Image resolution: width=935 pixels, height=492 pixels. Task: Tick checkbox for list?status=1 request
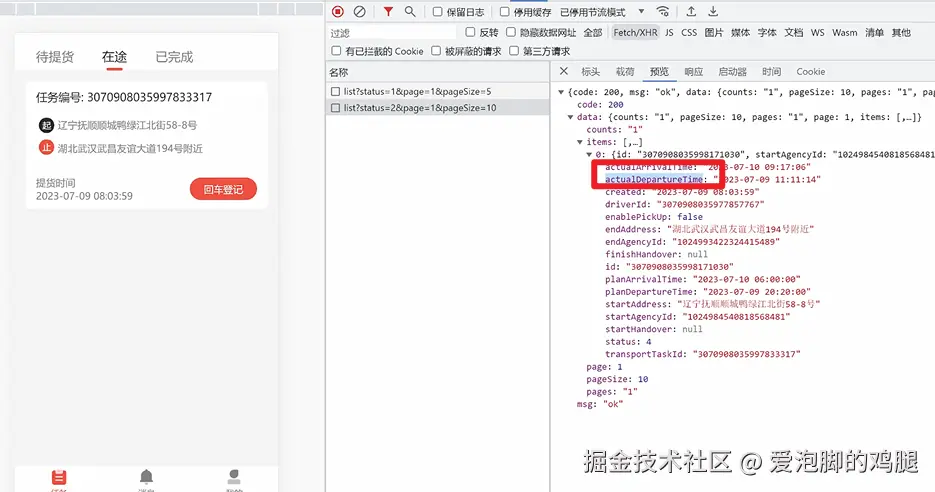335,91
